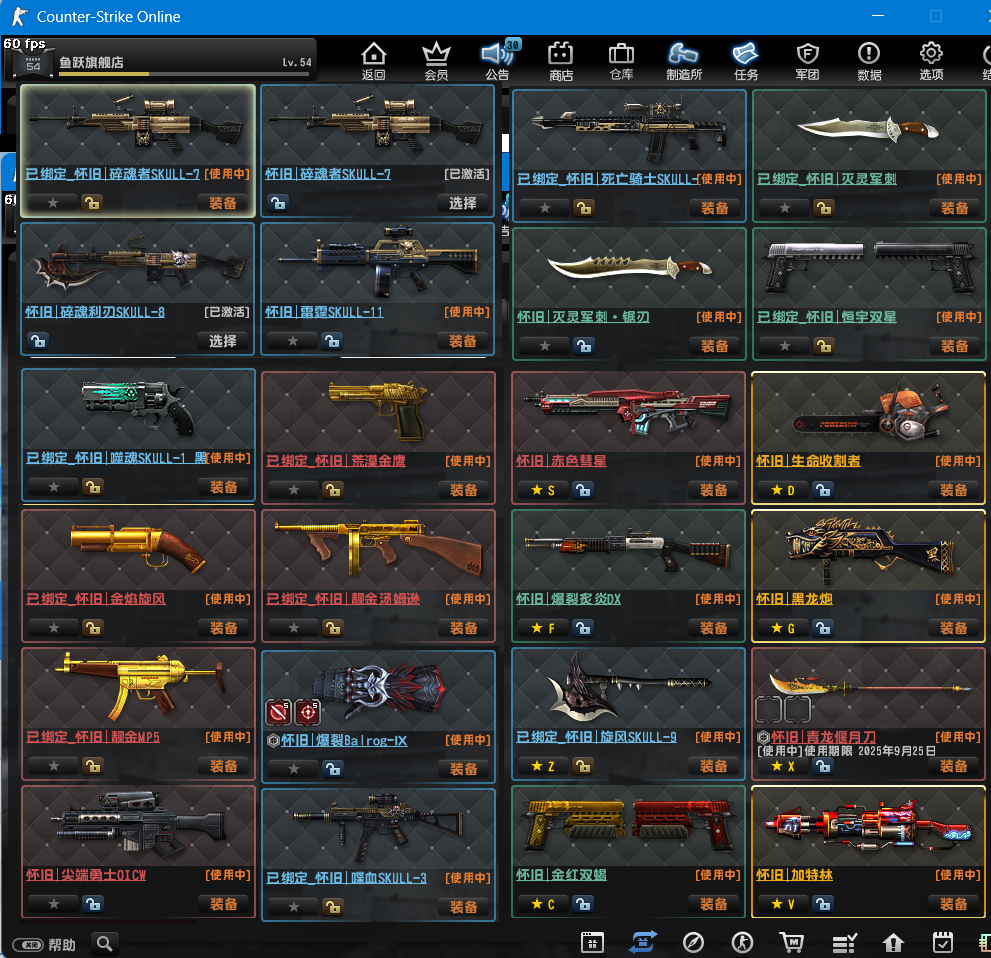Open the 怀旧|碎魂利刃SKULL-8 name link
Viewport: 991px width, 958px height.
[95, 312]
